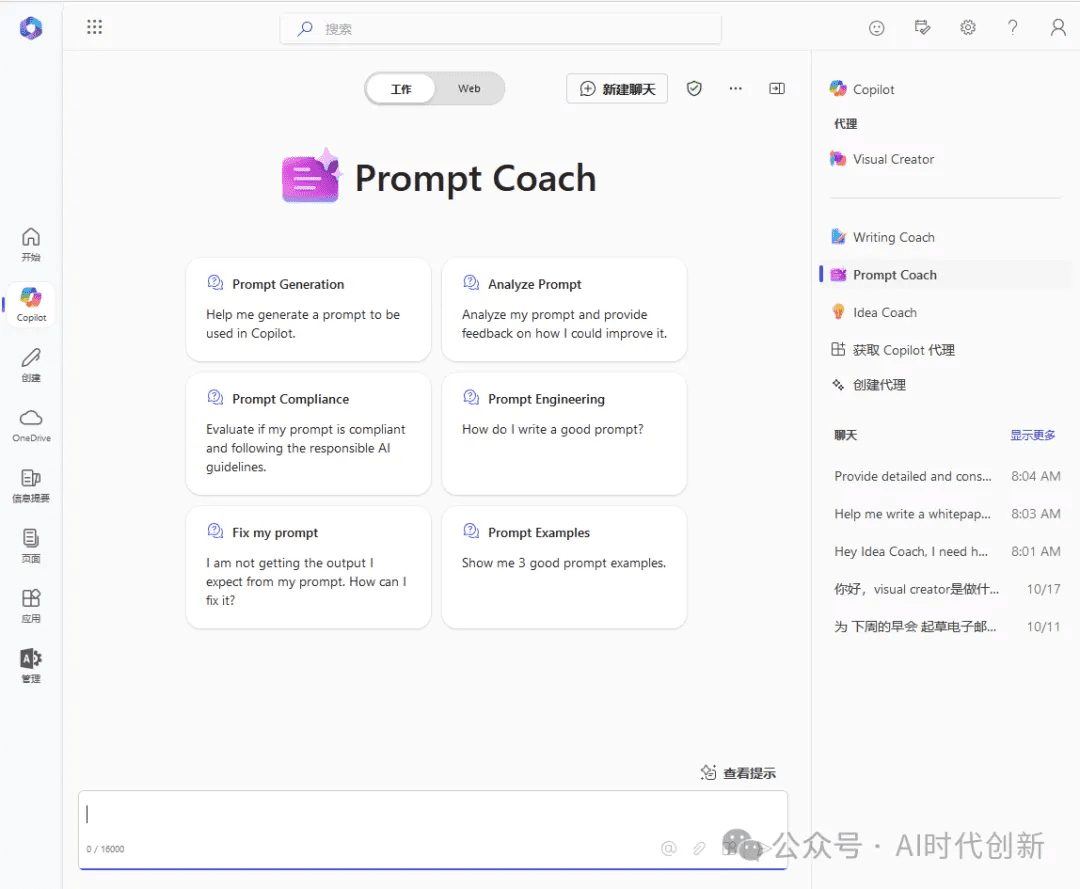The image size is (1080, 889).
Task: Open Copilot in right panel
Action: click(x=862, y=89)
